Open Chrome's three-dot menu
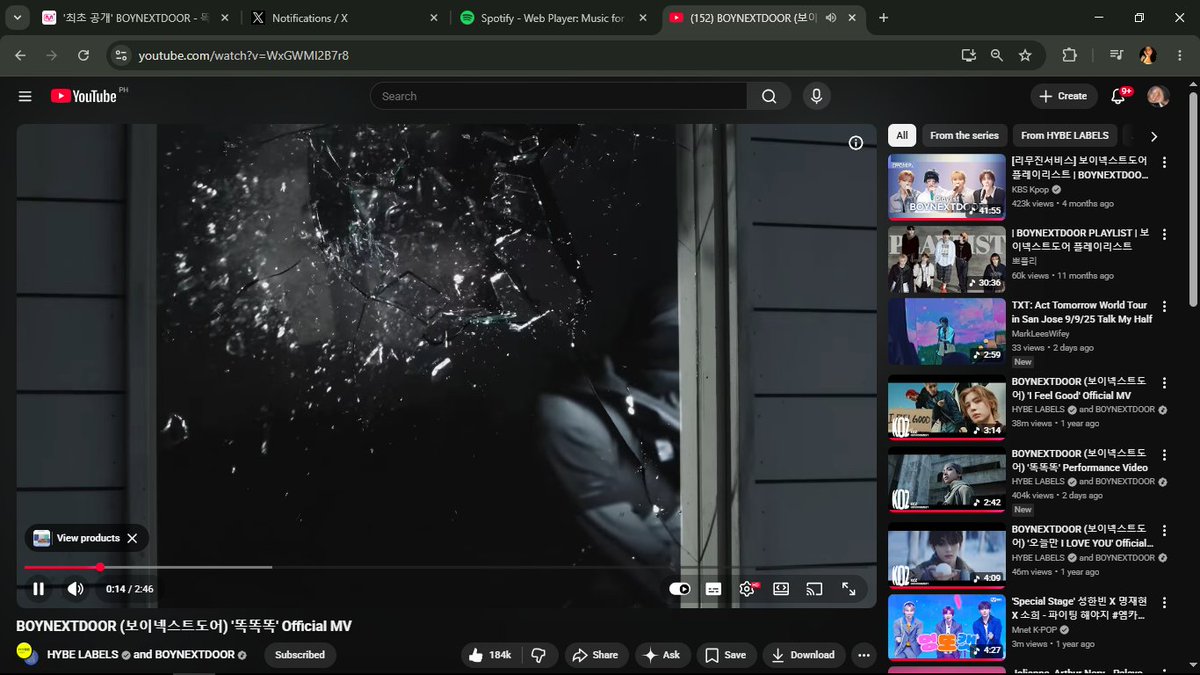Viewport: 1200px width, 675px height. pos(1181,56)
